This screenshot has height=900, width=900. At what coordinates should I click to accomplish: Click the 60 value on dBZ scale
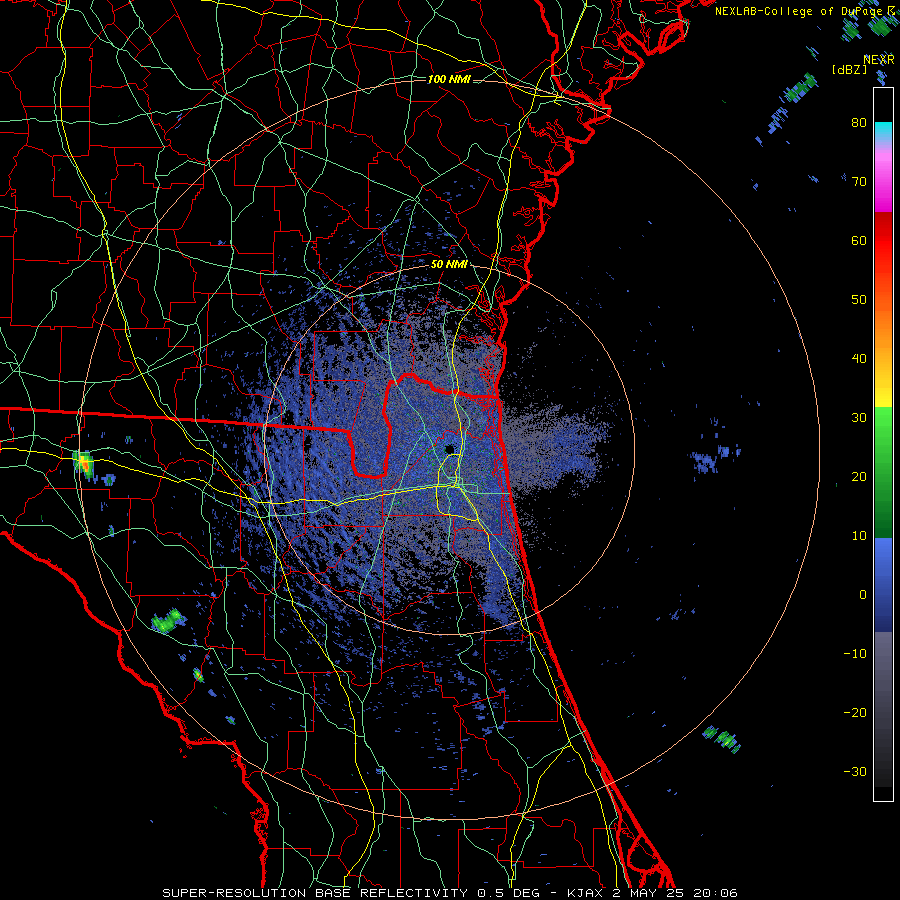pos(859,240)
